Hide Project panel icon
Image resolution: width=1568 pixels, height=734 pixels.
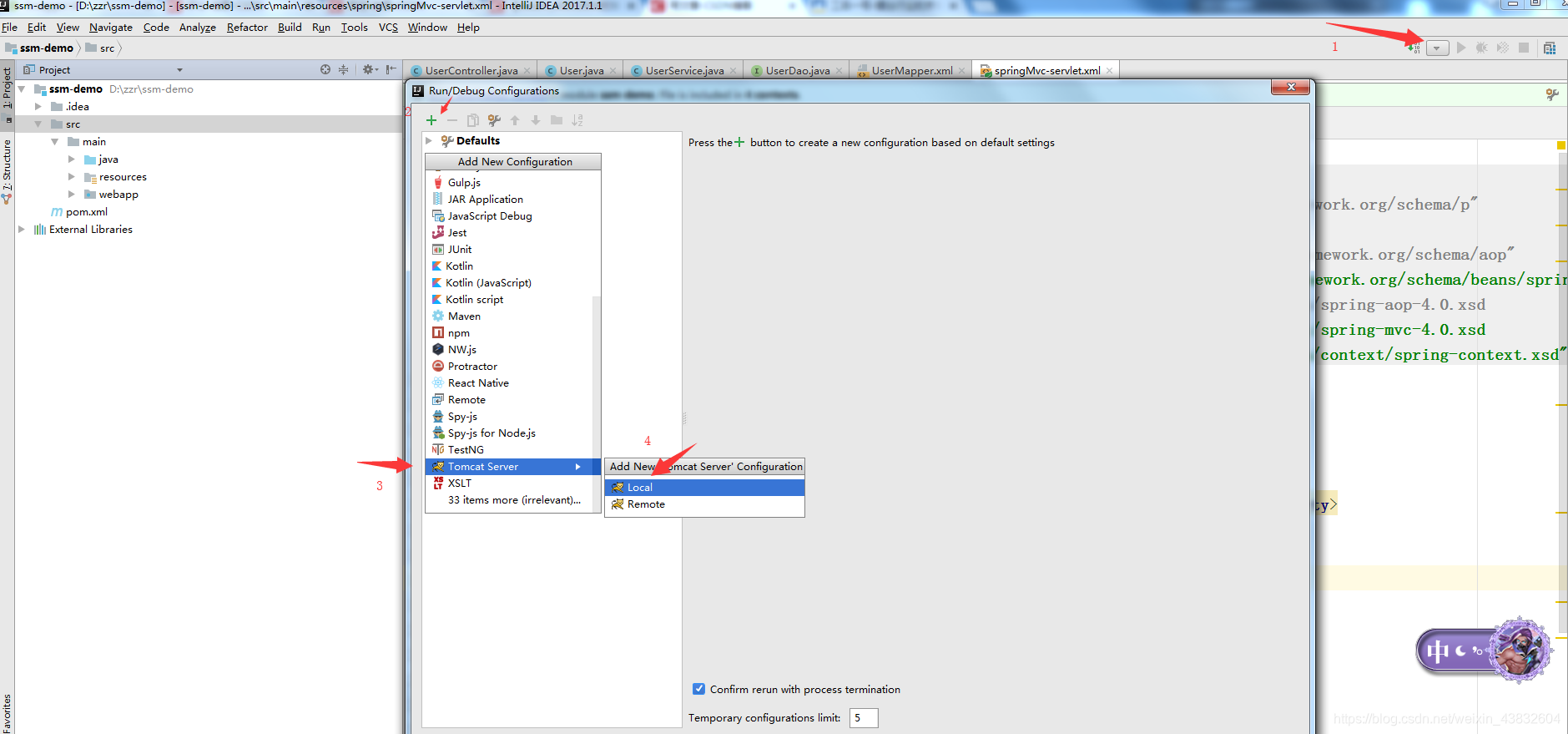pos(391,70)
